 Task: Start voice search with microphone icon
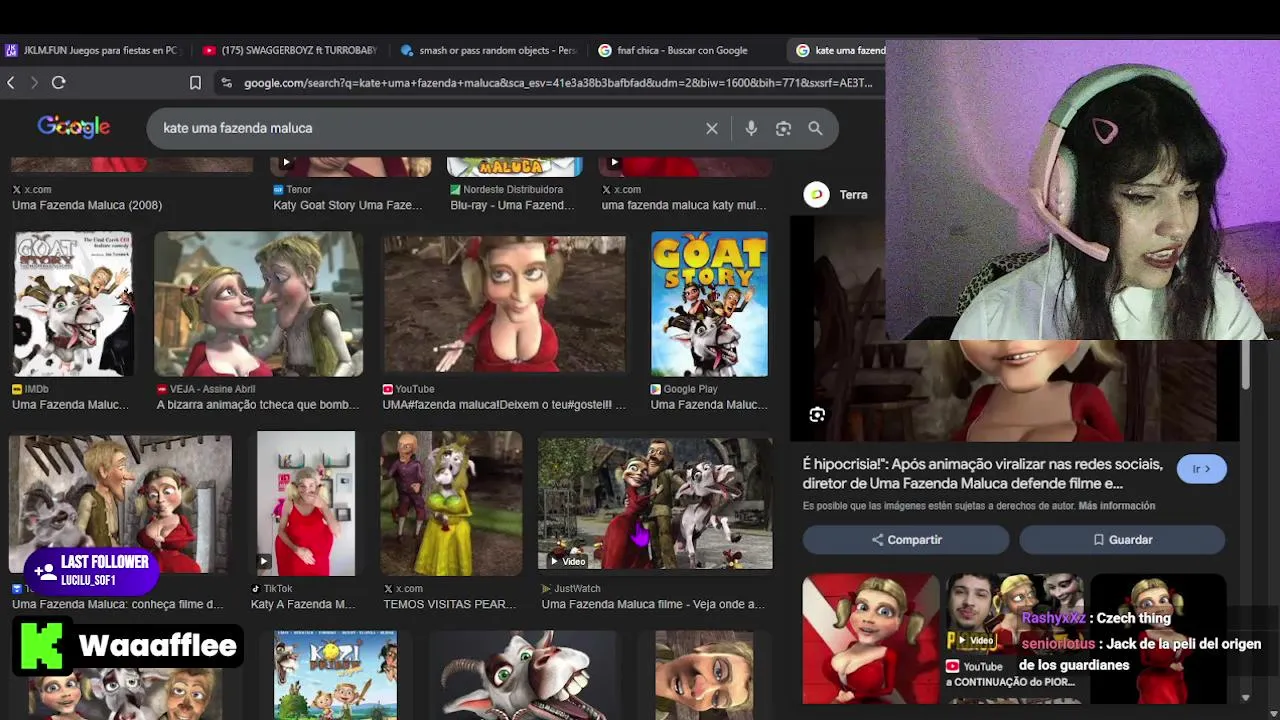pyautogui.click(x=751, y=128)
